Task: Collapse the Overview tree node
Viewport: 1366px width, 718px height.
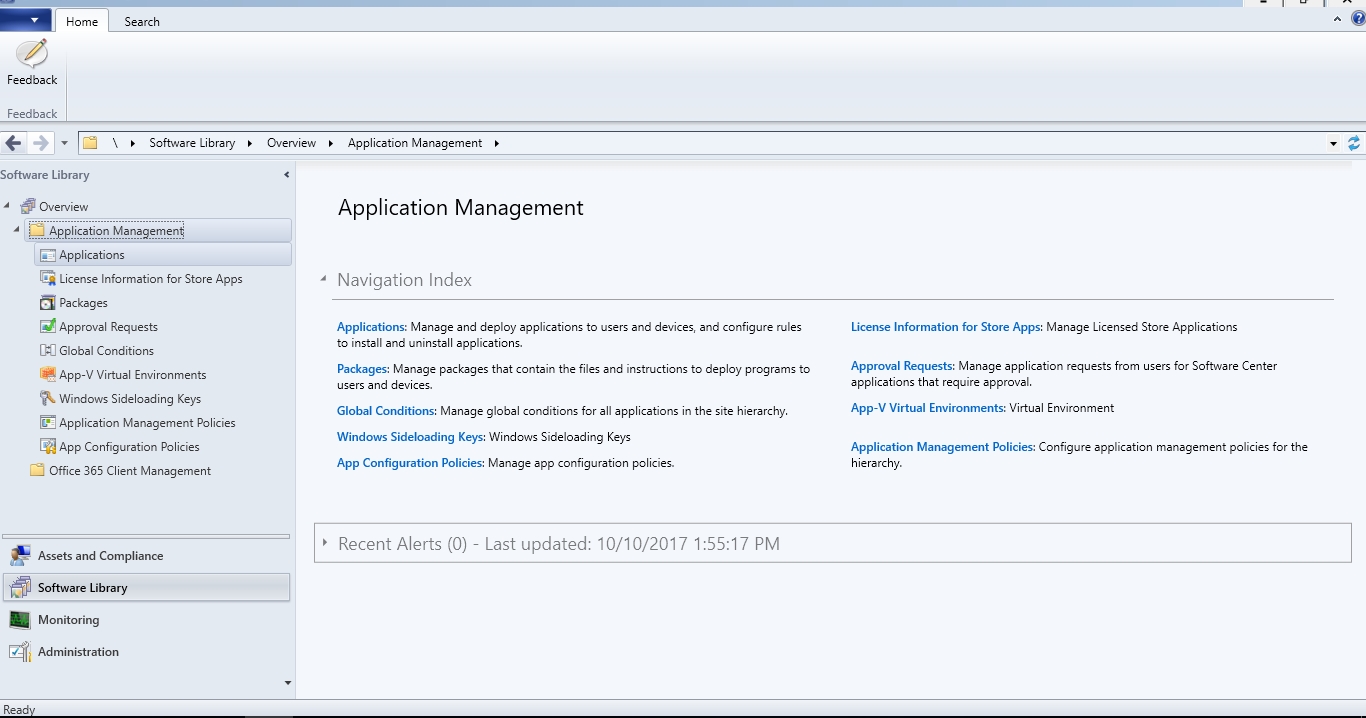Action: coord(7,206)
